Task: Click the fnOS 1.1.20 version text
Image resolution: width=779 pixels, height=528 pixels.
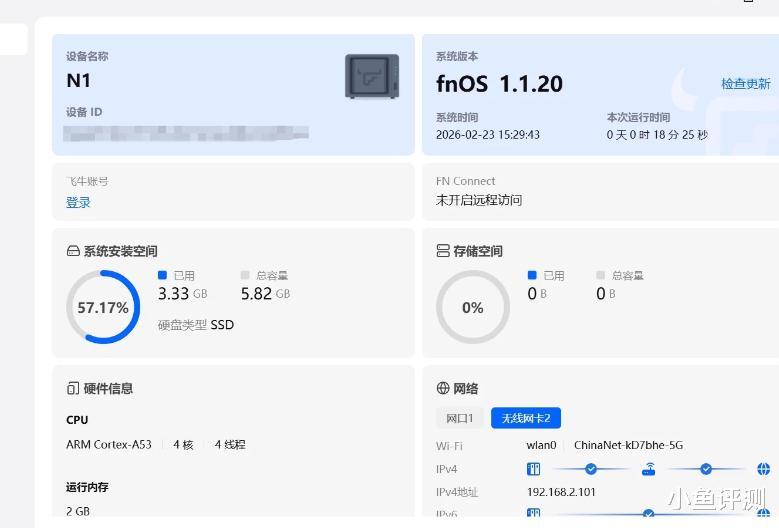Action: click(499, 83)
